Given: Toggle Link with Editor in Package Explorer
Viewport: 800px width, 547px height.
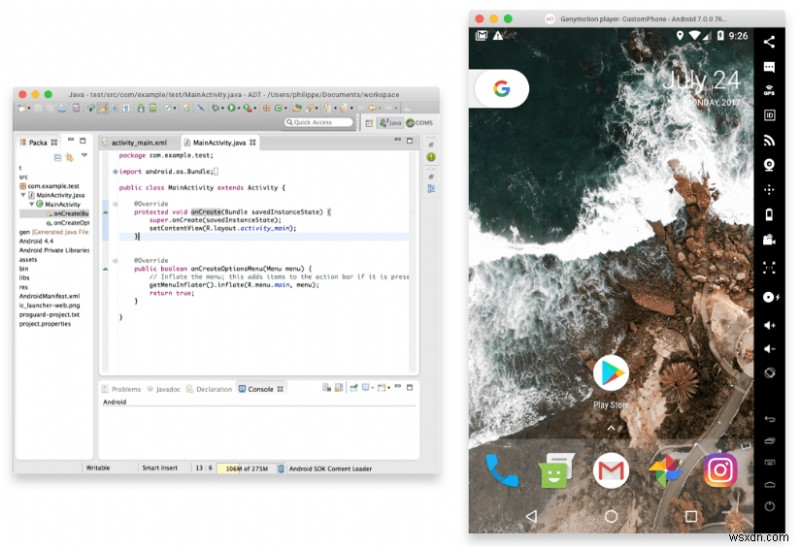Looking at the screenshot, I should pyautogui.click(x=69, y=158).
